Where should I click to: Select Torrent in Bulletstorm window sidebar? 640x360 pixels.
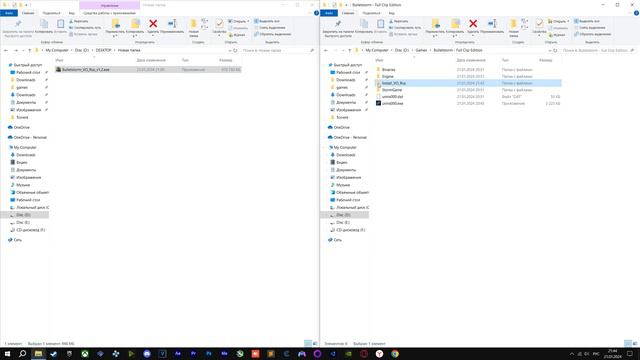pos(342,117)
